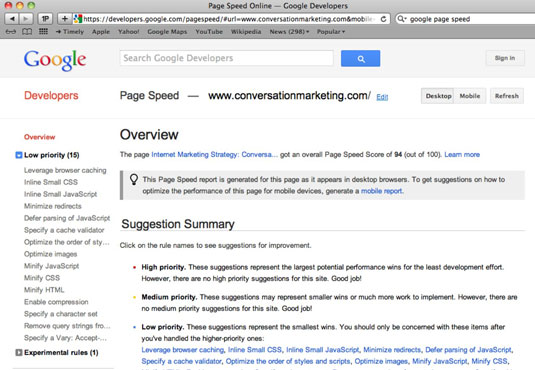Open Optimize the order of styles and scripts link

click(x=288, y=361)
